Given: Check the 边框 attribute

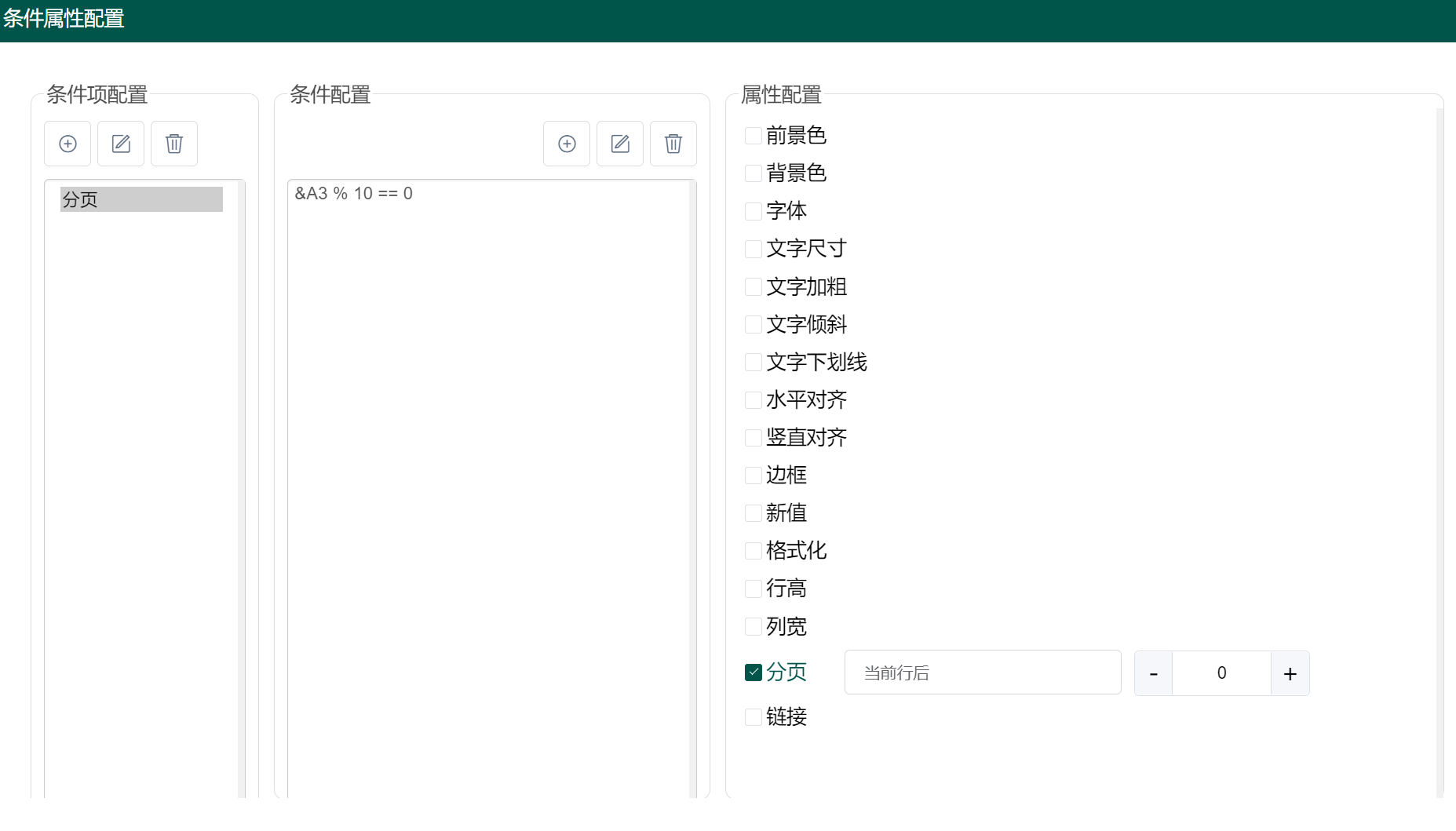Looking at the screenshot, I should (x=752, y=475).
